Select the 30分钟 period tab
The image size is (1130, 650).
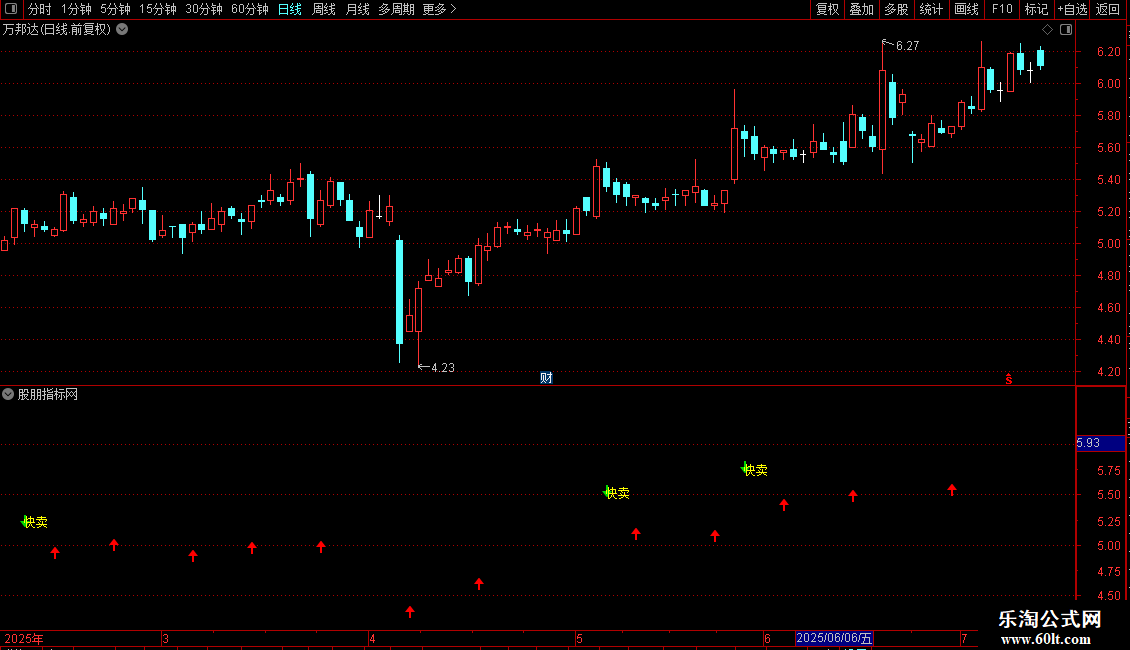click(204, 9)
